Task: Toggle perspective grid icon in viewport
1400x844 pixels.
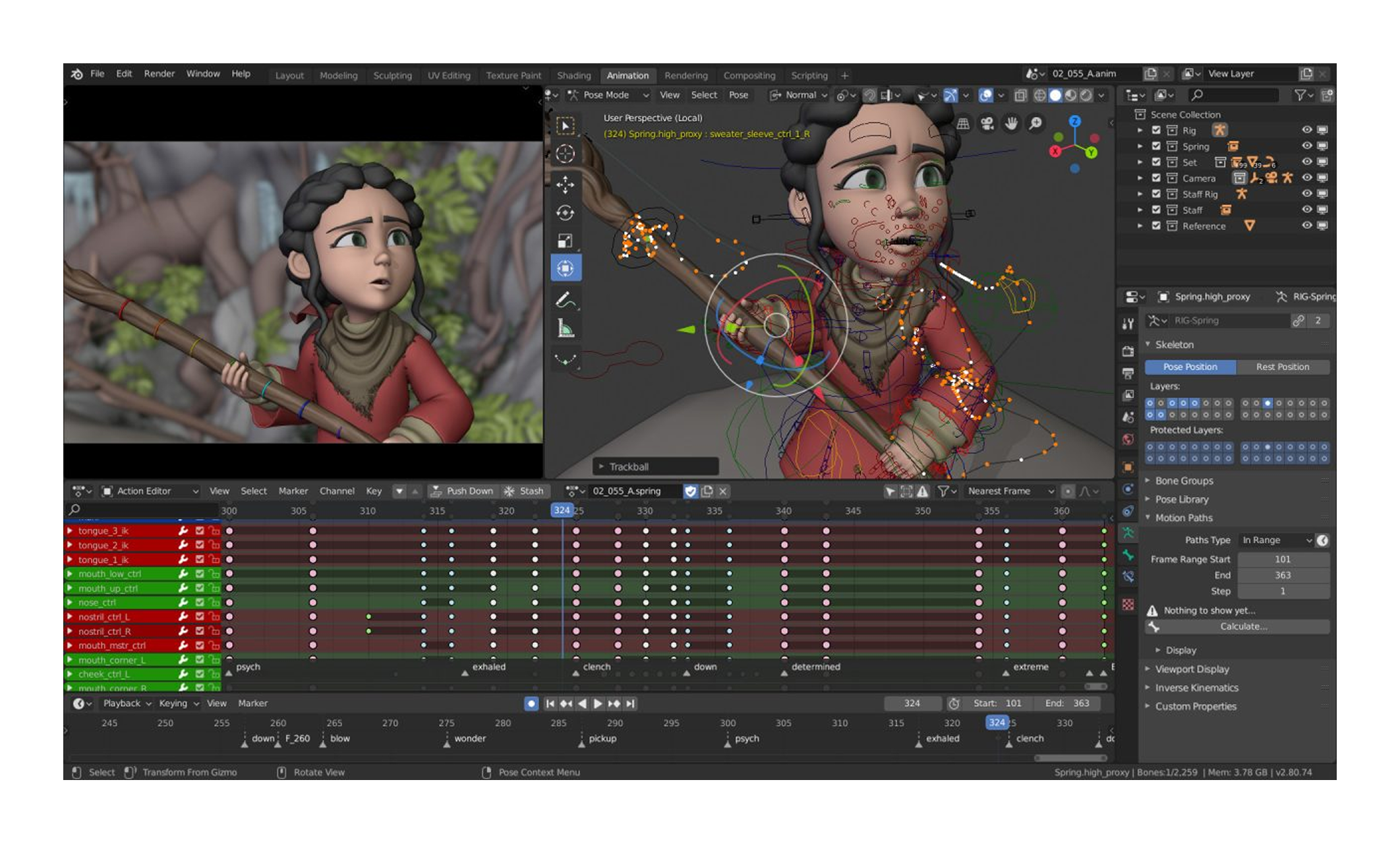Action: (963, 123)
